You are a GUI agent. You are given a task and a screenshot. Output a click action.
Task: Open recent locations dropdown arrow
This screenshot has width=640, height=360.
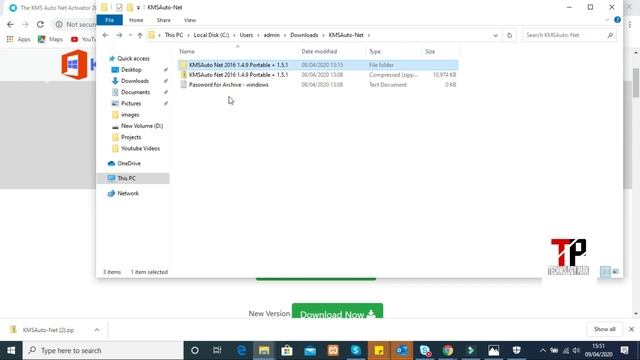click(130, 36)
